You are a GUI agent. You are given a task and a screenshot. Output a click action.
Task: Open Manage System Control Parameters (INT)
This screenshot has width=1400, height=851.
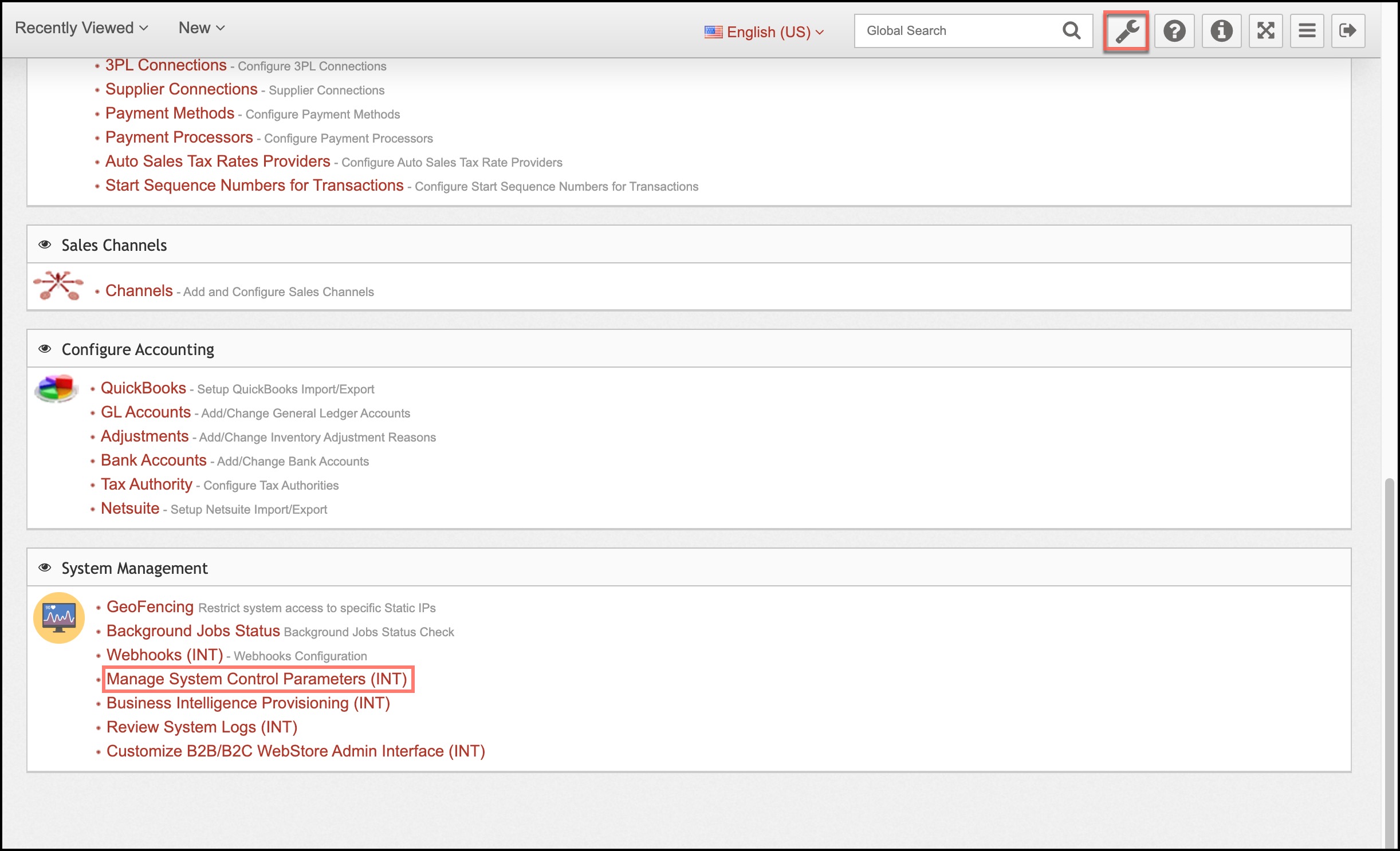tap(257, 679)
